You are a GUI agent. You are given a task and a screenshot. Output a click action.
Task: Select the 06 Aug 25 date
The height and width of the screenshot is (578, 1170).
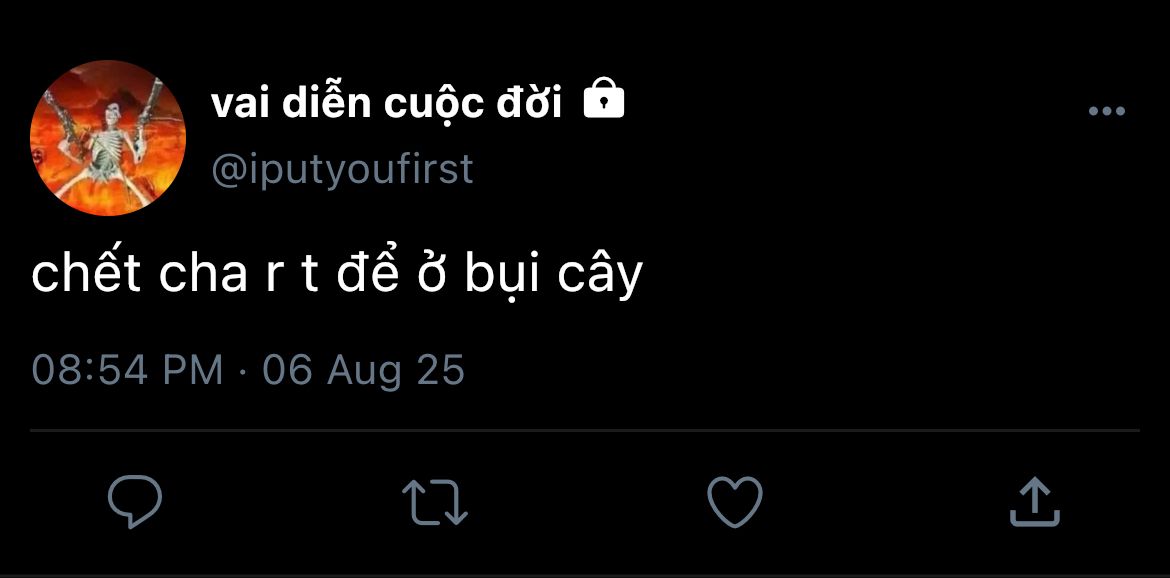tap(363, 371)
